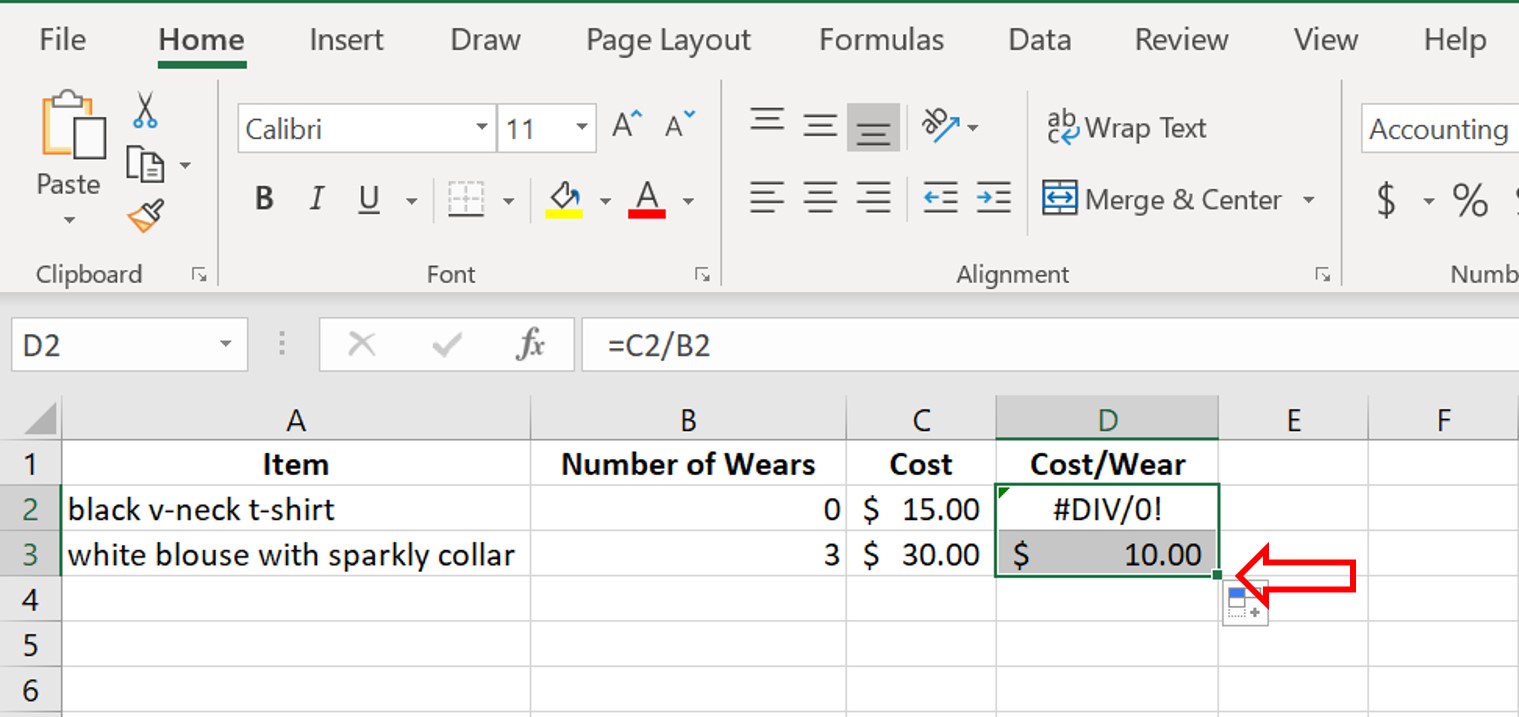
Task: Open the font size dropdown
Action: (x=580, y=128)
